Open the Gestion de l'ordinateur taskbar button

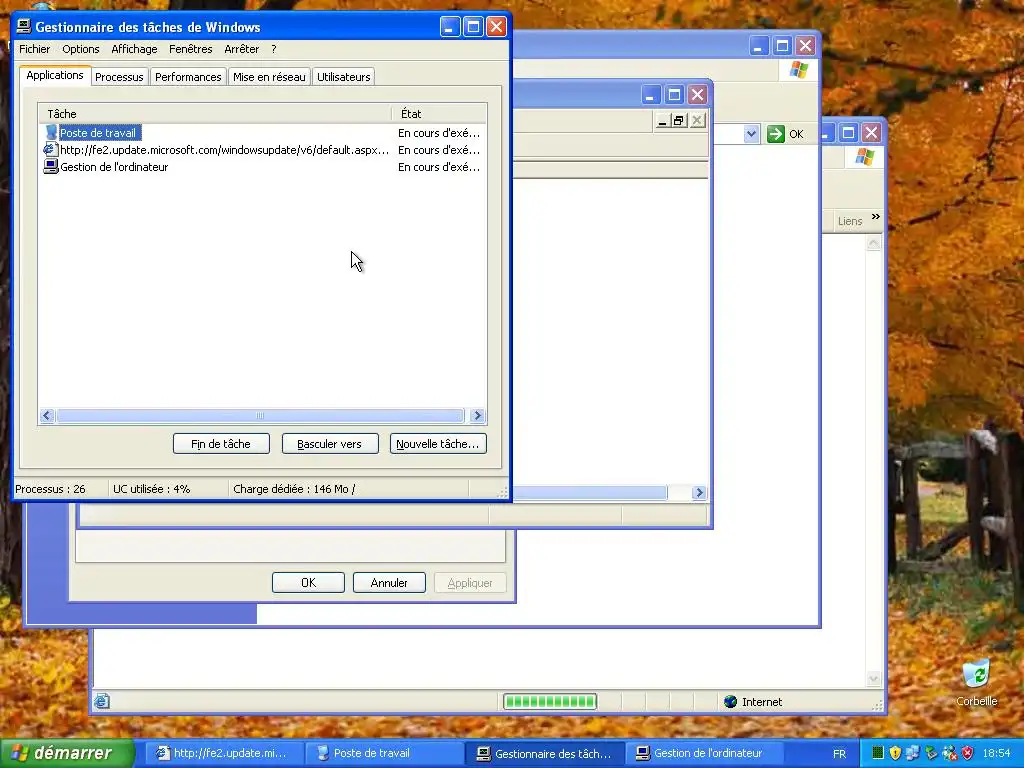(x=707, y=753)
